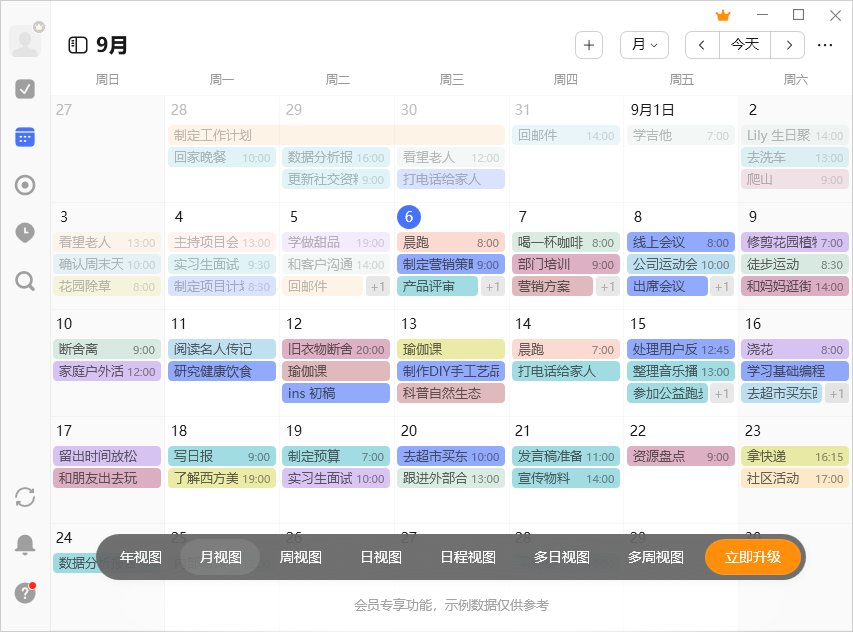Expand +1 more events on day 5

click(x=378, y=287)
